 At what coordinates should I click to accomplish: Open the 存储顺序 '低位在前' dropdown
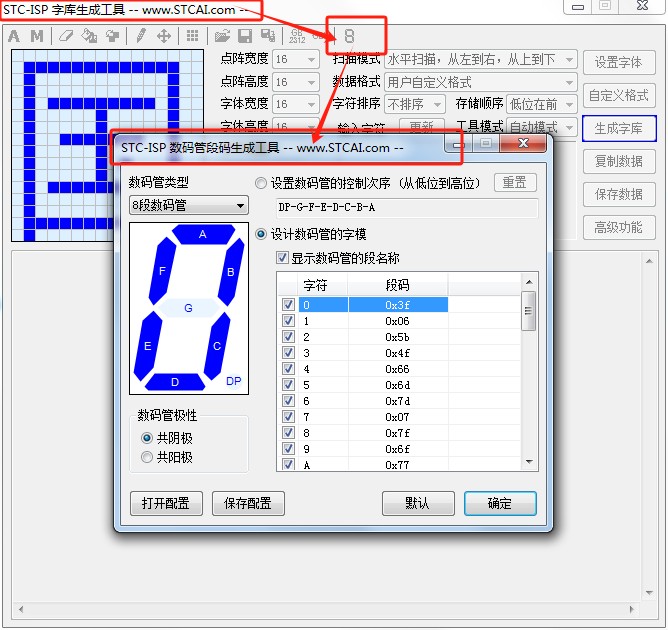542,104
